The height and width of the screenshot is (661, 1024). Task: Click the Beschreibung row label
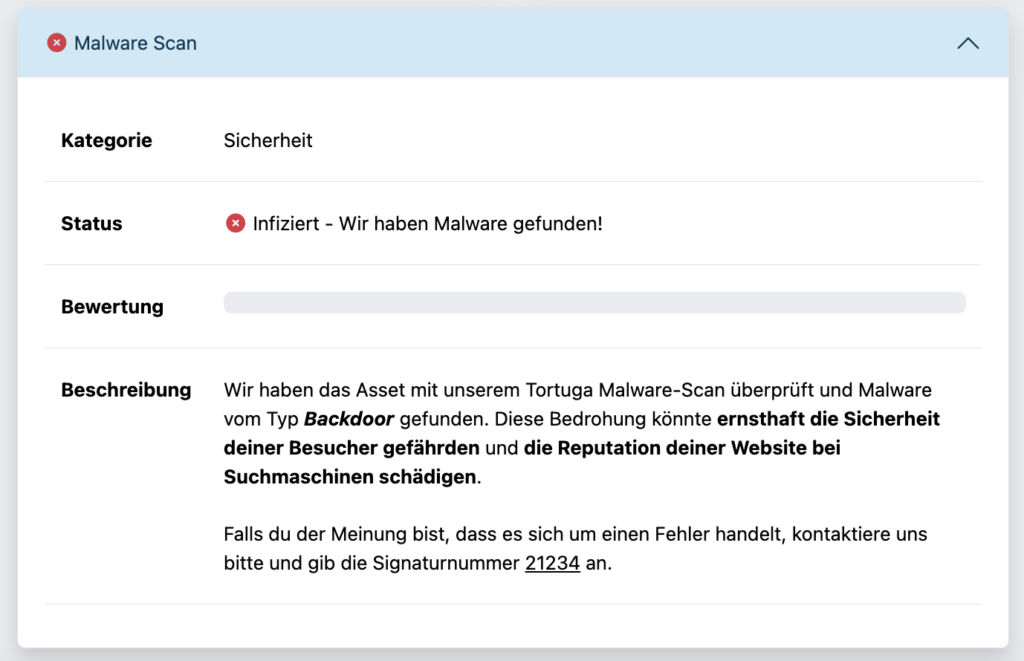point(127,390)
